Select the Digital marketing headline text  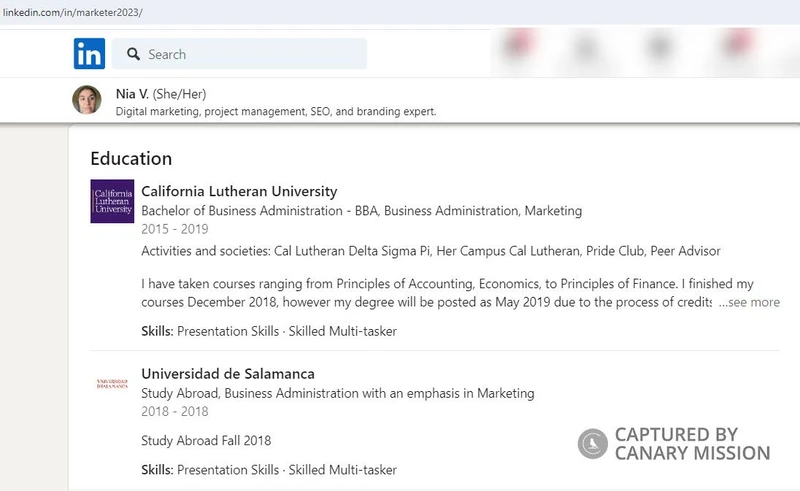tap(276, 111)
